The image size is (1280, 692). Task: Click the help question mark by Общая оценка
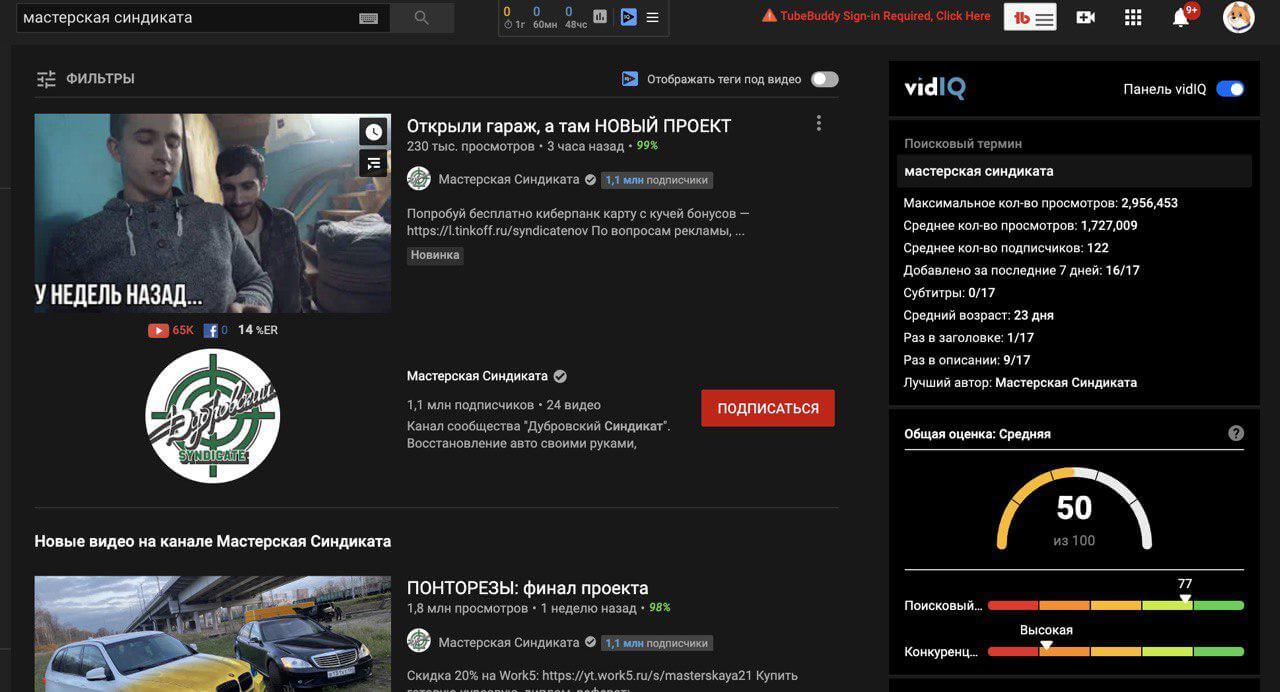coord(1236,433)
